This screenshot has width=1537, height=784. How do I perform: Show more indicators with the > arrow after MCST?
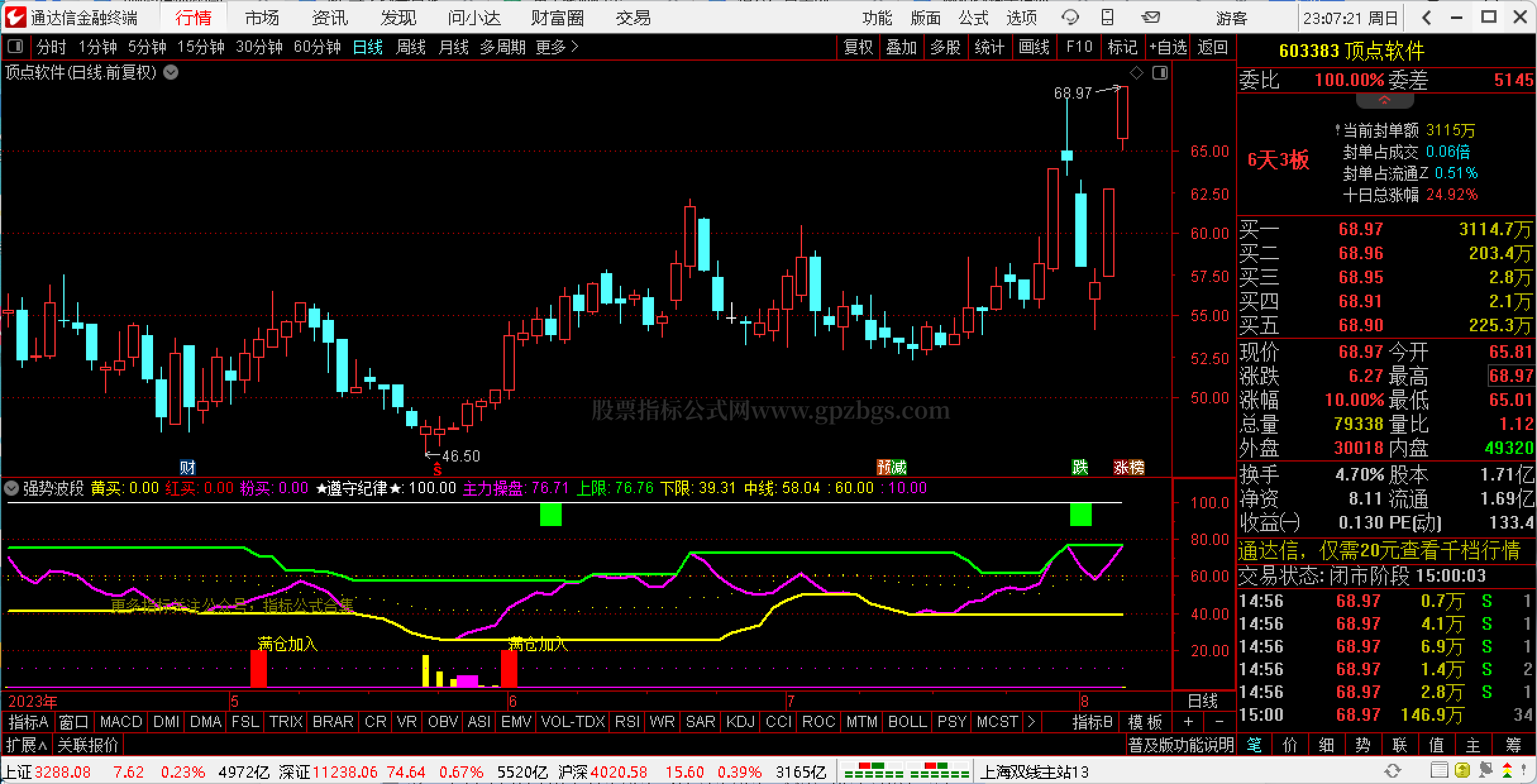point(1032,721)
